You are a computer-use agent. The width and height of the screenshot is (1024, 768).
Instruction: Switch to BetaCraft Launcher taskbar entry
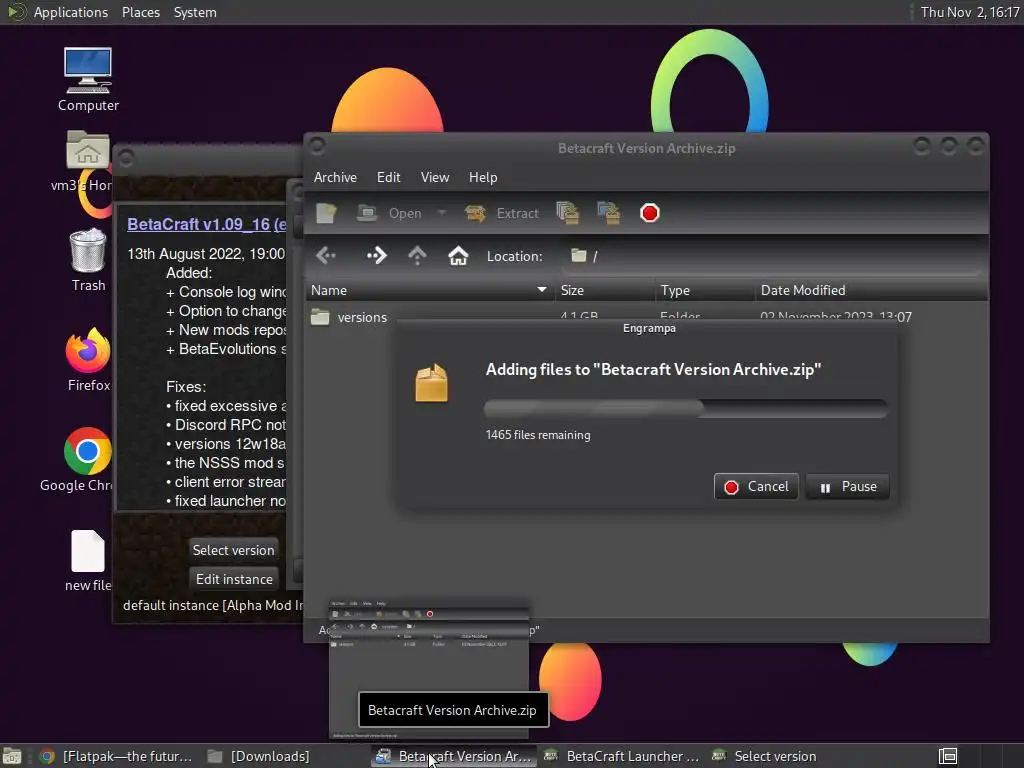coord(622,756)
